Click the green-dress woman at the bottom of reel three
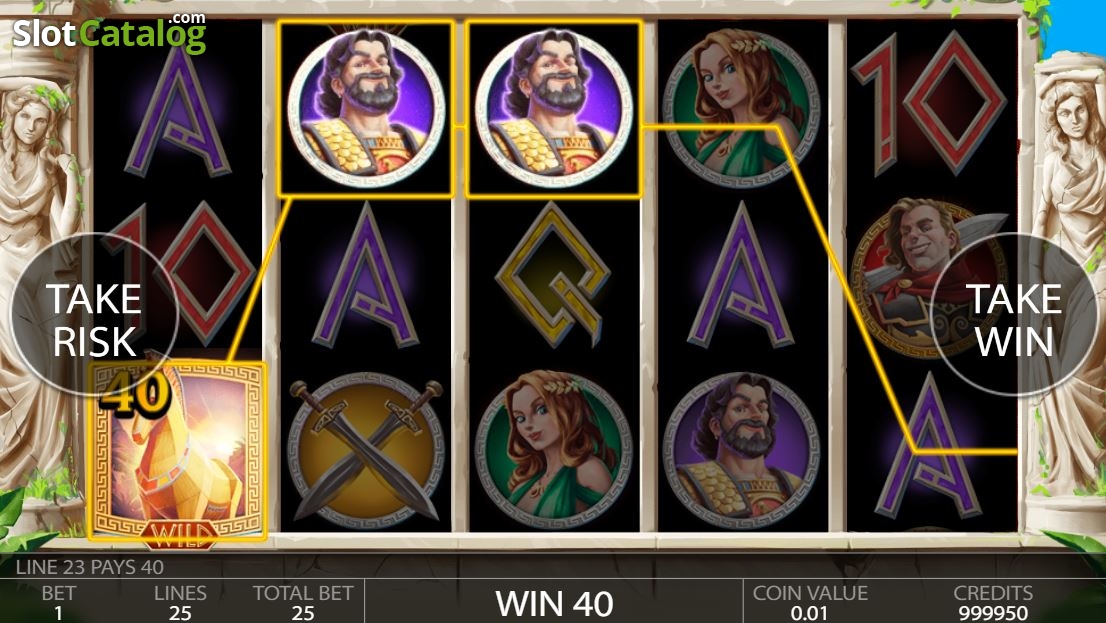 pos(554,452)
